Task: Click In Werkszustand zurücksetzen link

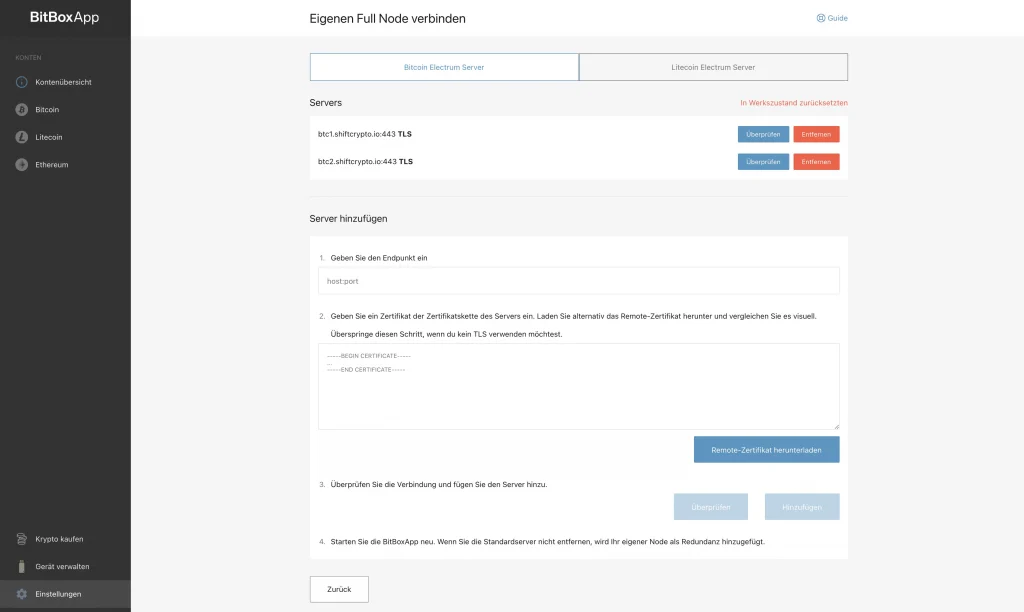Action: tap(793, 103)
